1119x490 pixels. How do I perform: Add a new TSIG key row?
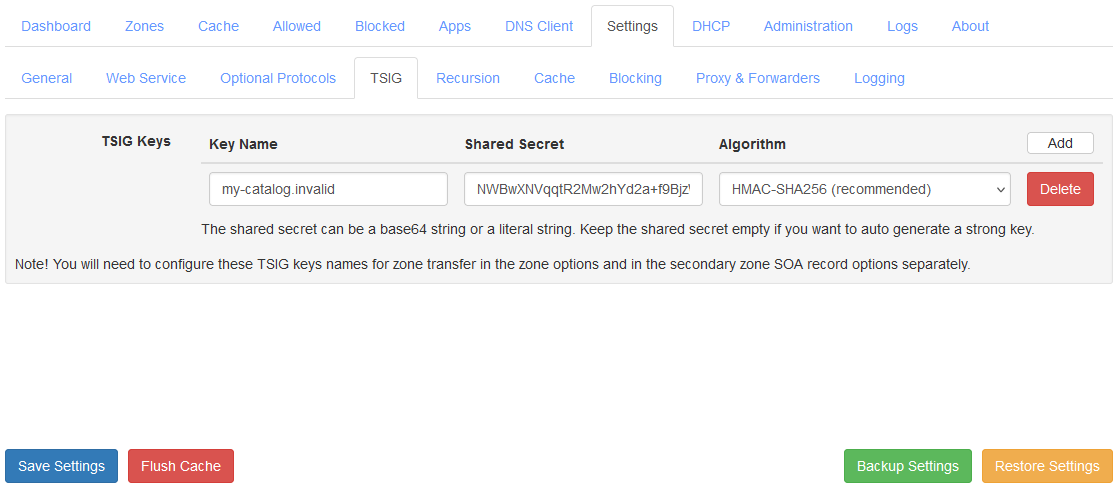(x=1060, y=143)
